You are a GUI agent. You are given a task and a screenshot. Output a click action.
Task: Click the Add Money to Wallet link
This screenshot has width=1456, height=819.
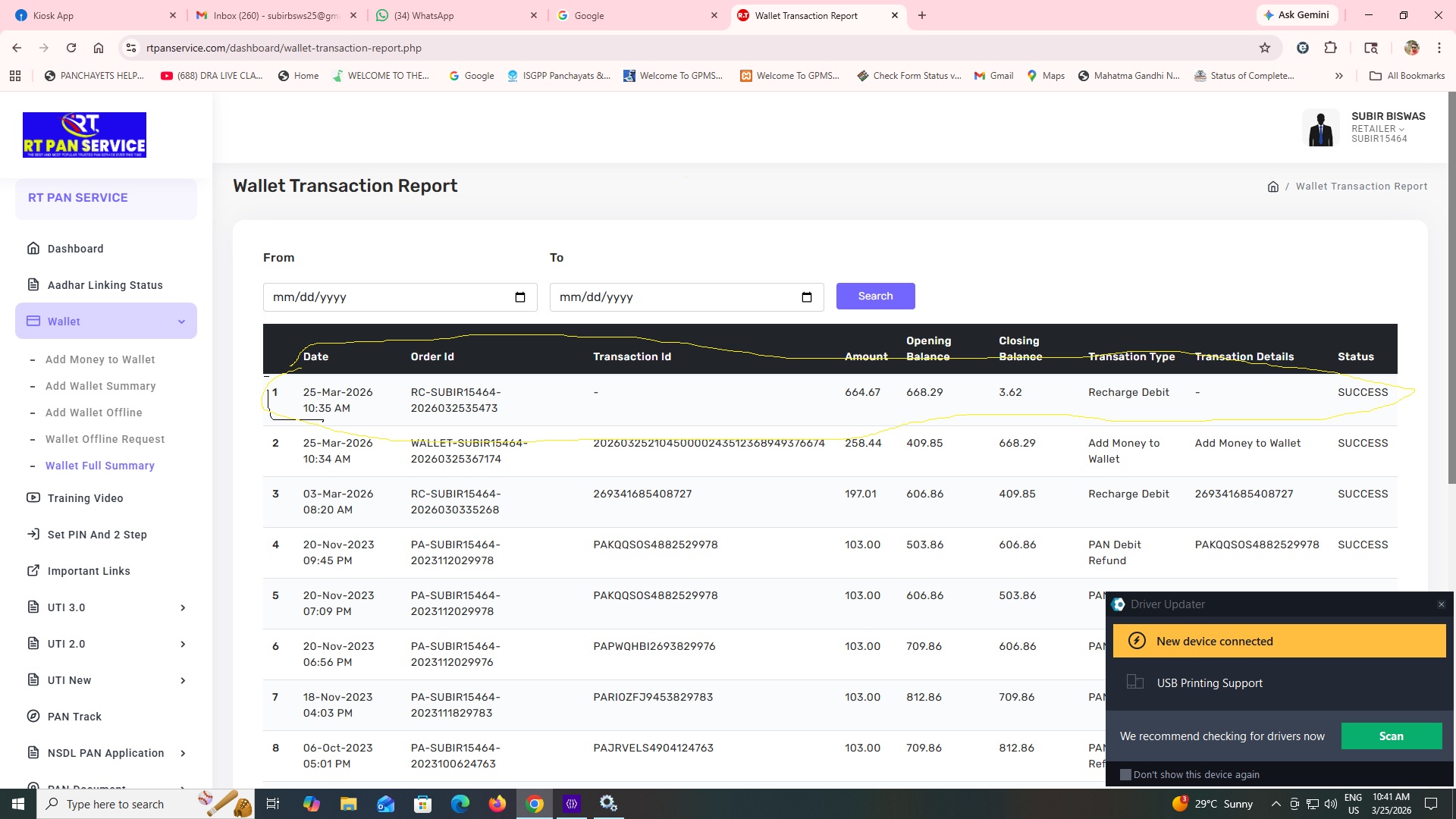[x=100, y=359]
